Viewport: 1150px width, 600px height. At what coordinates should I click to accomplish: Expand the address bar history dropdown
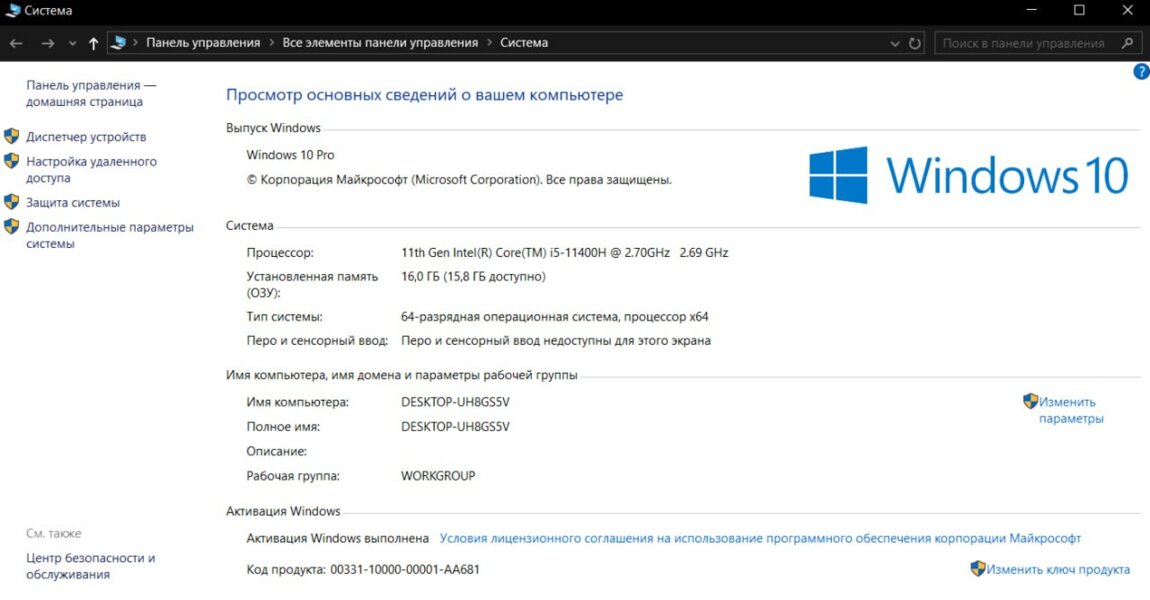tap(895, 44)
